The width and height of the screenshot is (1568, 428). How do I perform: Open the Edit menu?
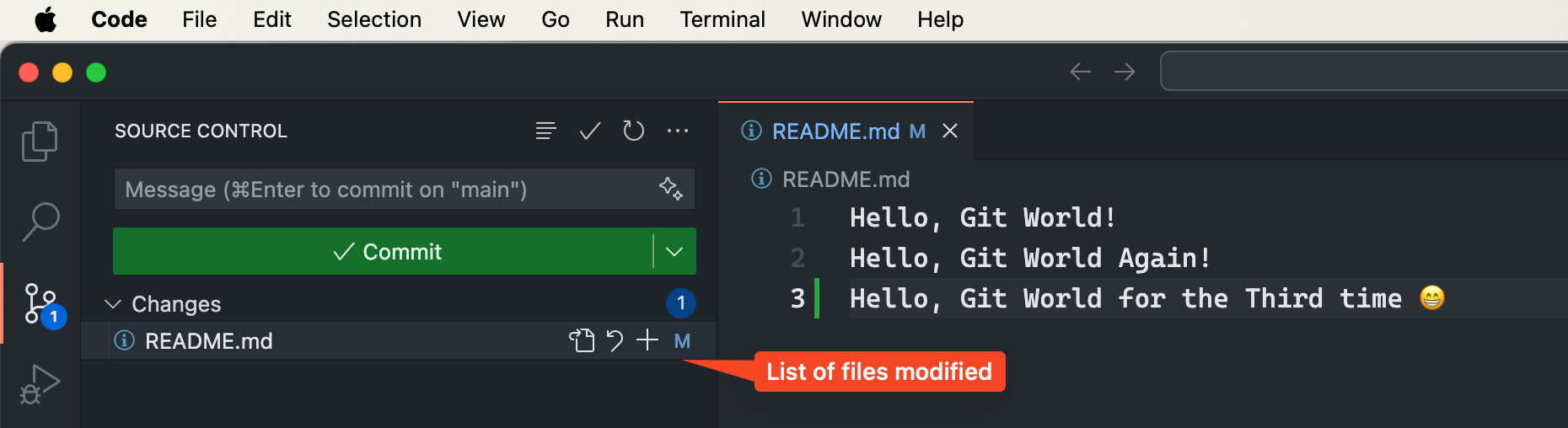pos(272,19)
